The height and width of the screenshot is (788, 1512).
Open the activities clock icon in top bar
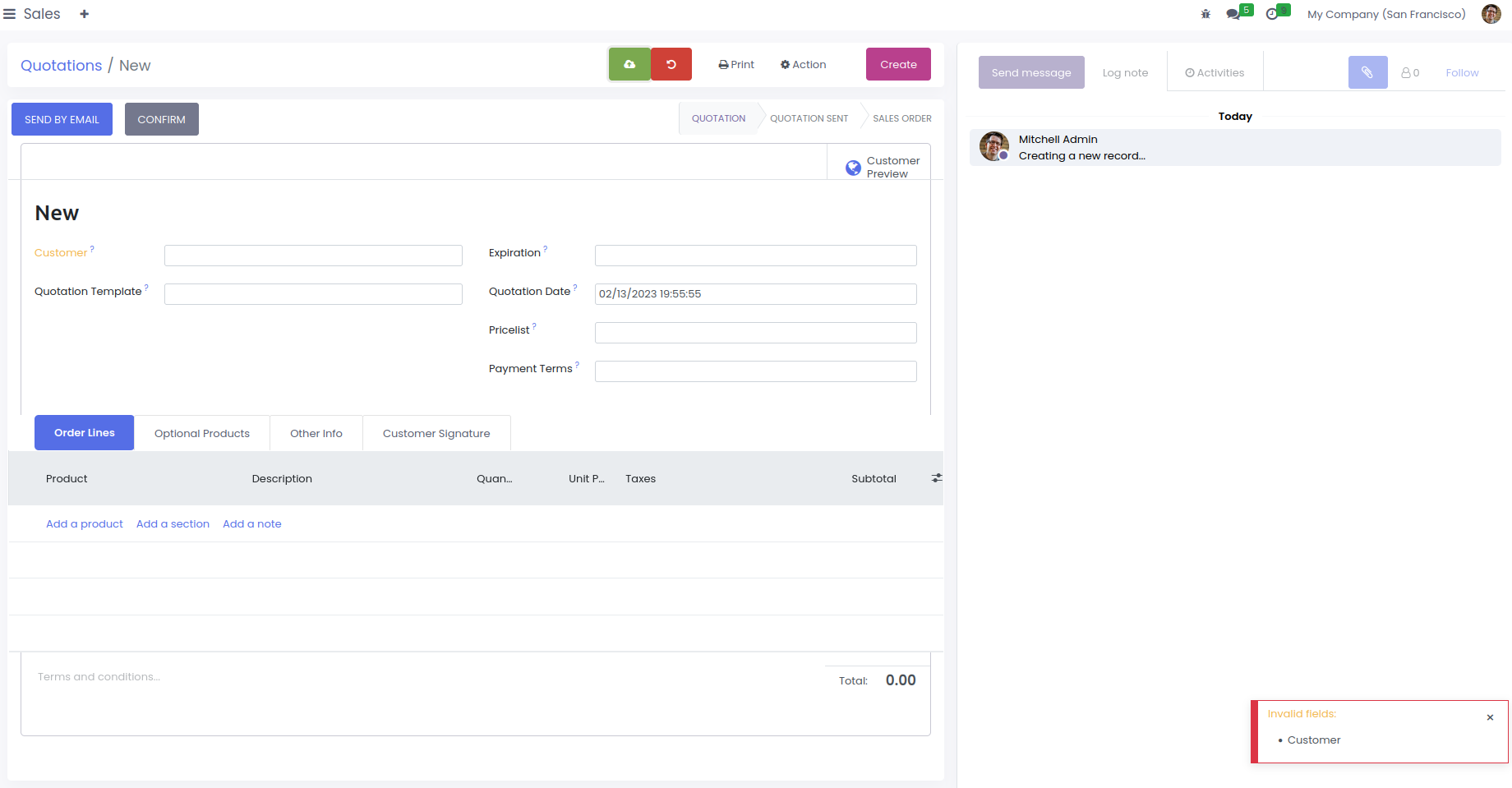1272,14
